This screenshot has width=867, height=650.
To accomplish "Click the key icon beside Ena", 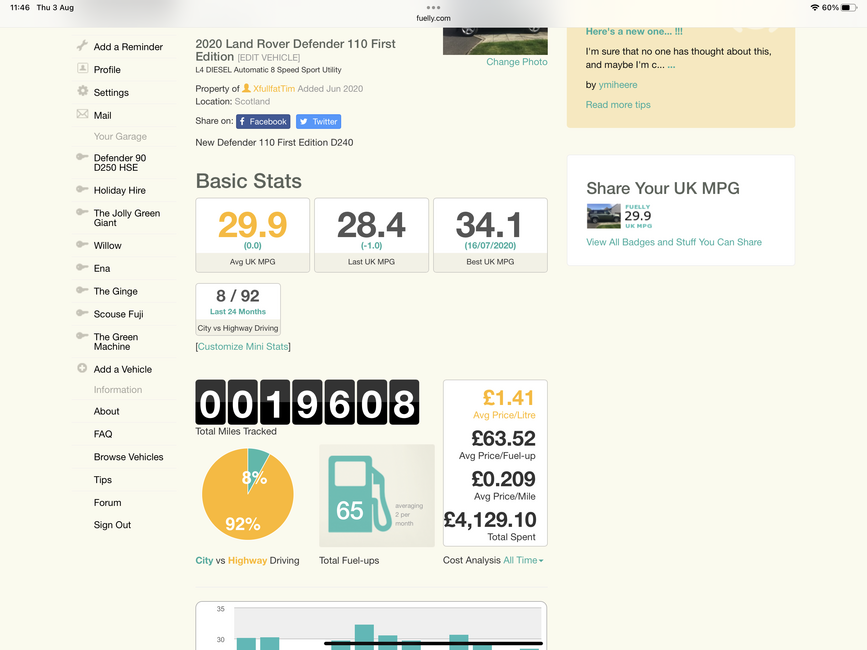I will click(x=82, y=267).
